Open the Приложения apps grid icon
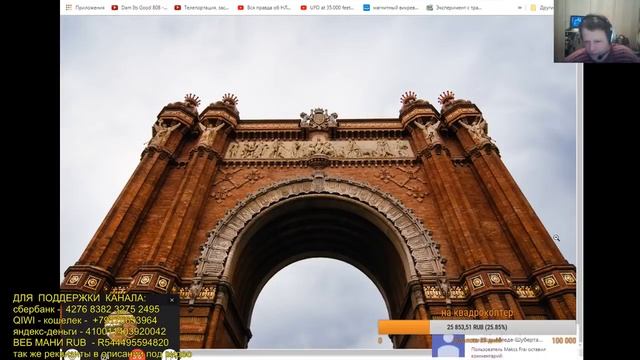The width and height of the screenshot is (640, 360). (x=69, y=7)
